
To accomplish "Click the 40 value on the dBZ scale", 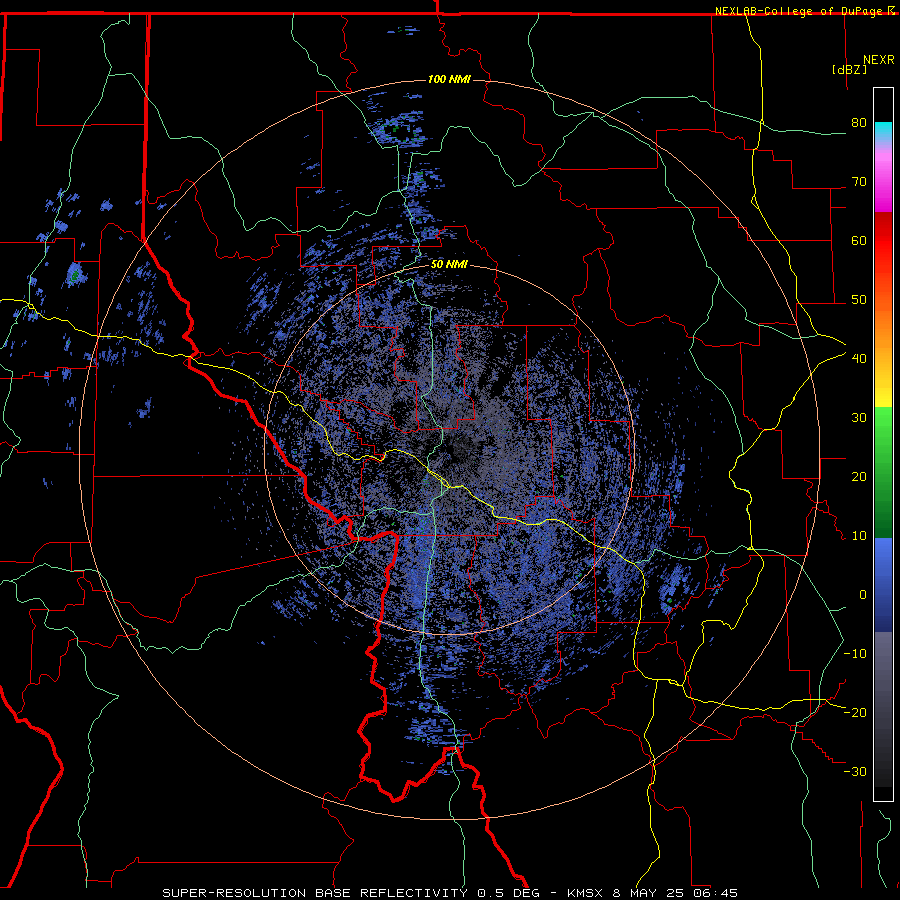I will tap(859, 359).
